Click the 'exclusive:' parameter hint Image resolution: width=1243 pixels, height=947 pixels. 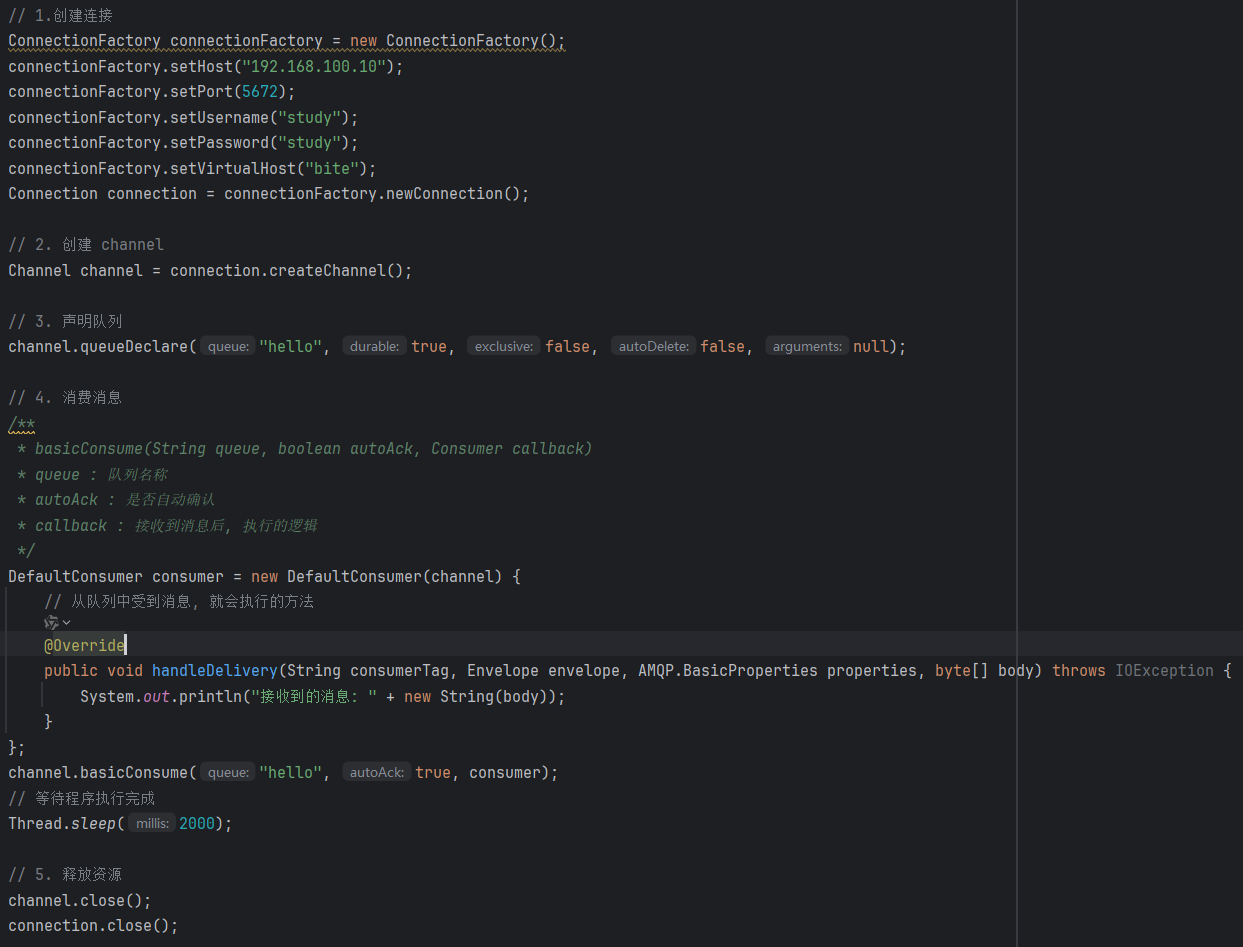click(x=504, y=346)
